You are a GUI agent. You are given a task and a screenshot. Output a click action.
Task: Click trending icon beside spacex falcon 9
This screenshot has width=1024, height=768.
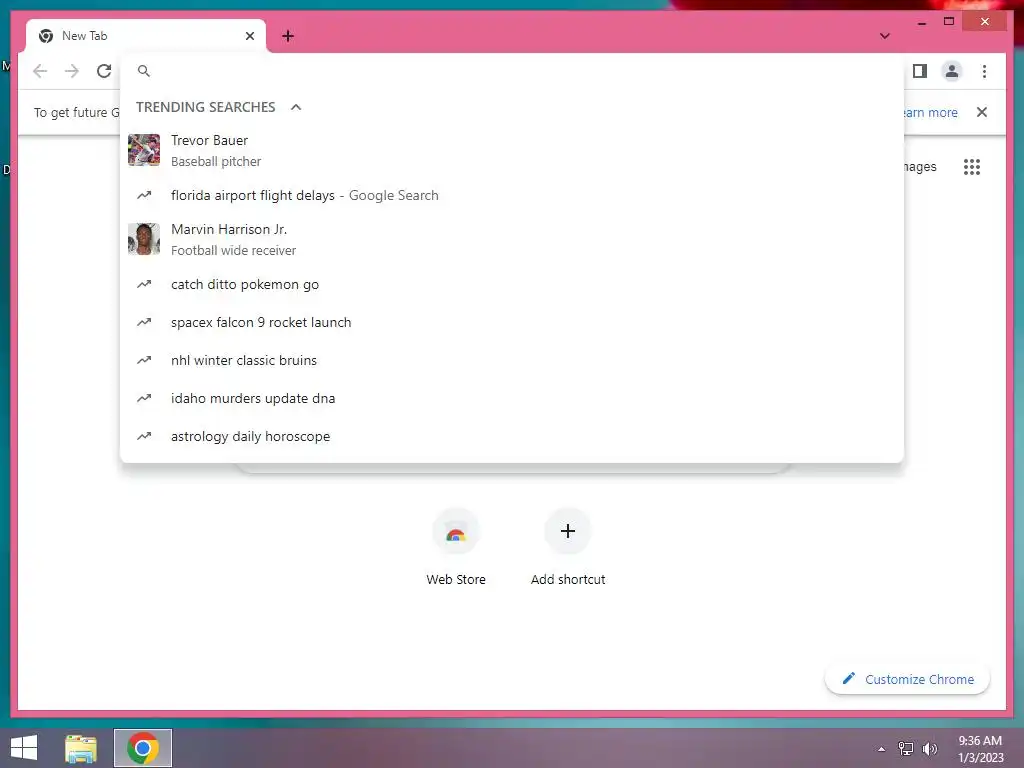coord(144,323)
